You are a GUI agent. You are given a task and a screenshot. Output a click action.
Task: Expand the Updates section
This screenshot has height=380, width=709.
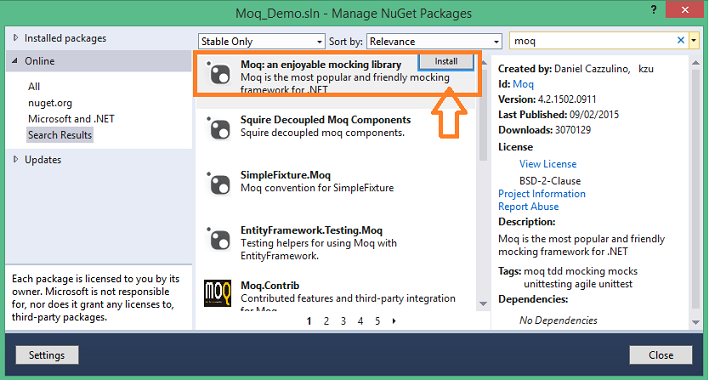[16, 159]
